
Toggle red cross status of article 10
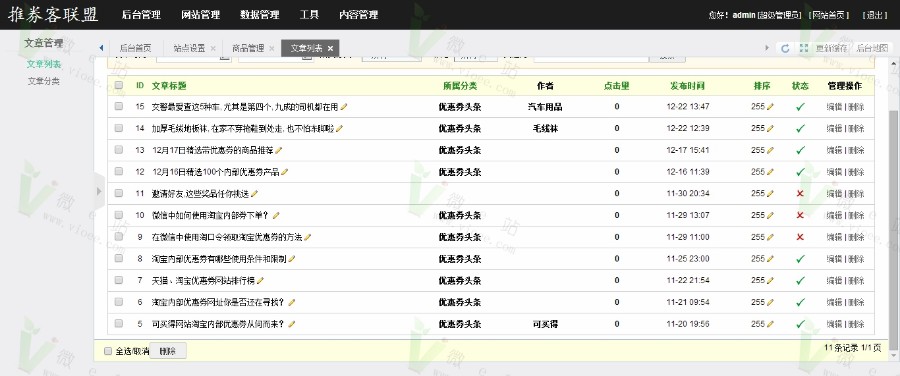800,215
